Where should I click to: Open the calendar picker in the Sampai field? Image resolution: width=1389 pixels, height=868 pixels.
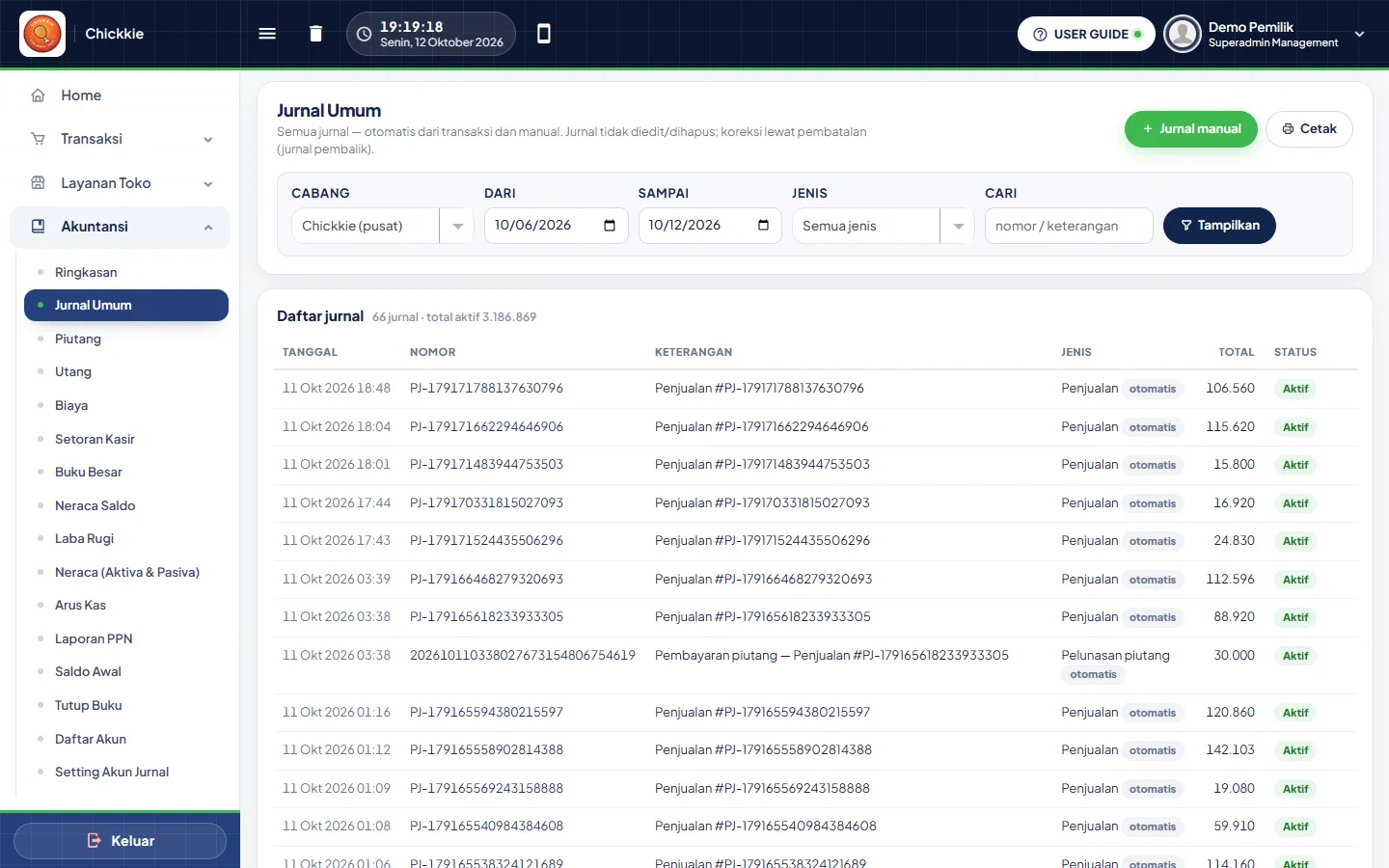coord(764,226)
